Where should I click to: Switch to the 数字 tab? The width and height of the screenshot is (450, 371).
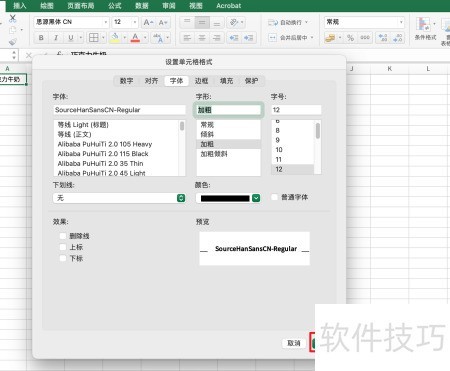pos(126,81)
